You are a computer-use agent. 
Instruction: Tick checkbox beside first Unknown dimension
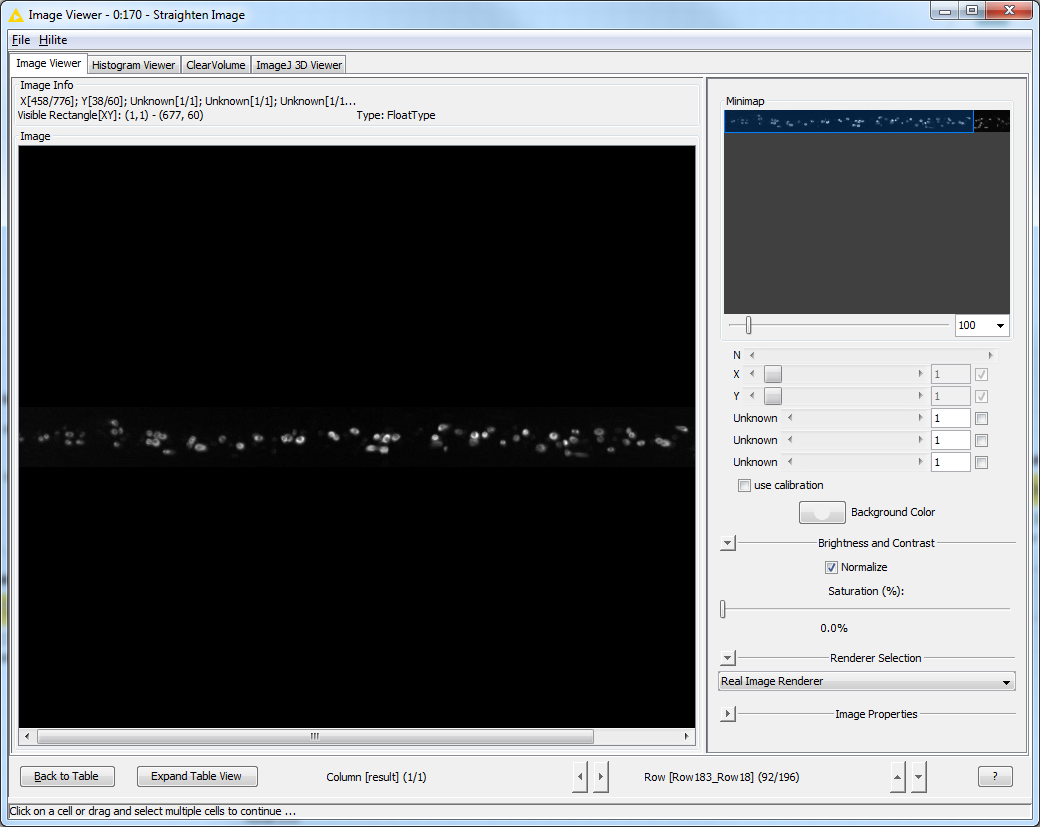[x=981, y=419]
